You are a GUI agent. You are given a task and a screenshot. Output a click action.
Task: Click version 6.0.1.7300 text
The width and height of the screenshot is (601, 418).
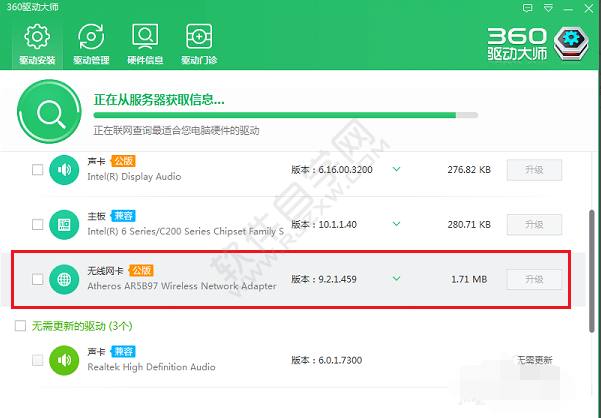(x=327, y=360)
